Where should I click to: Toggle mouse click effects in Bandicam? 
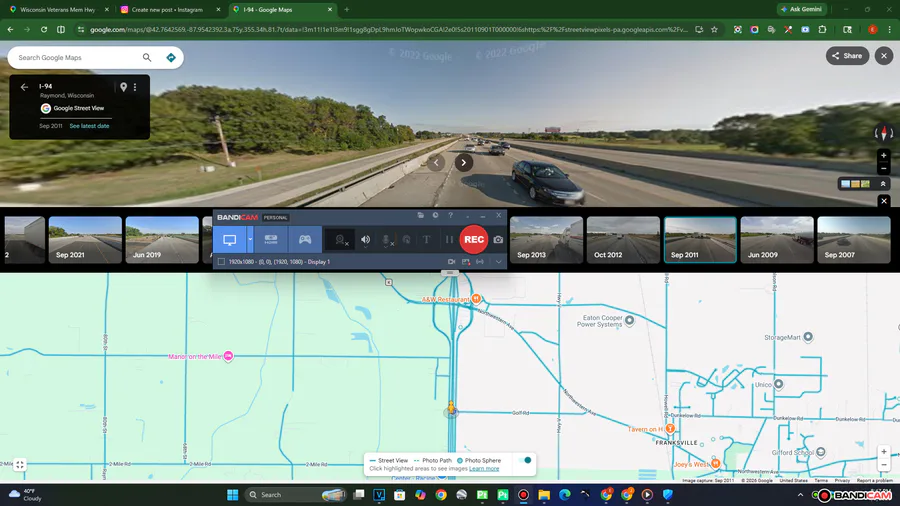click(406, 240)
